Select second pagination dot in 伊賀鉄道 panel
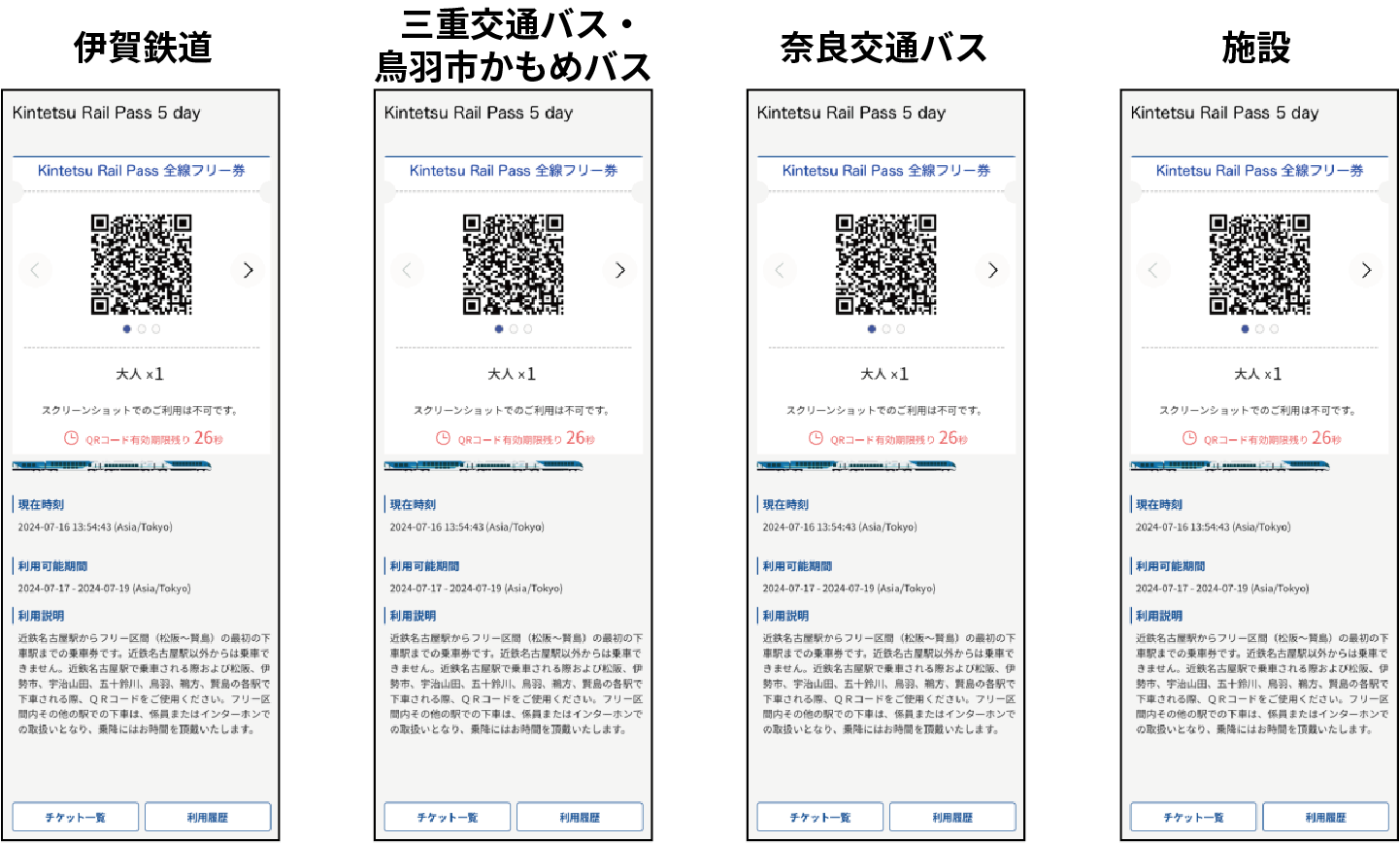This screenshot has height=843, width=1400. [x=142, y=329]
